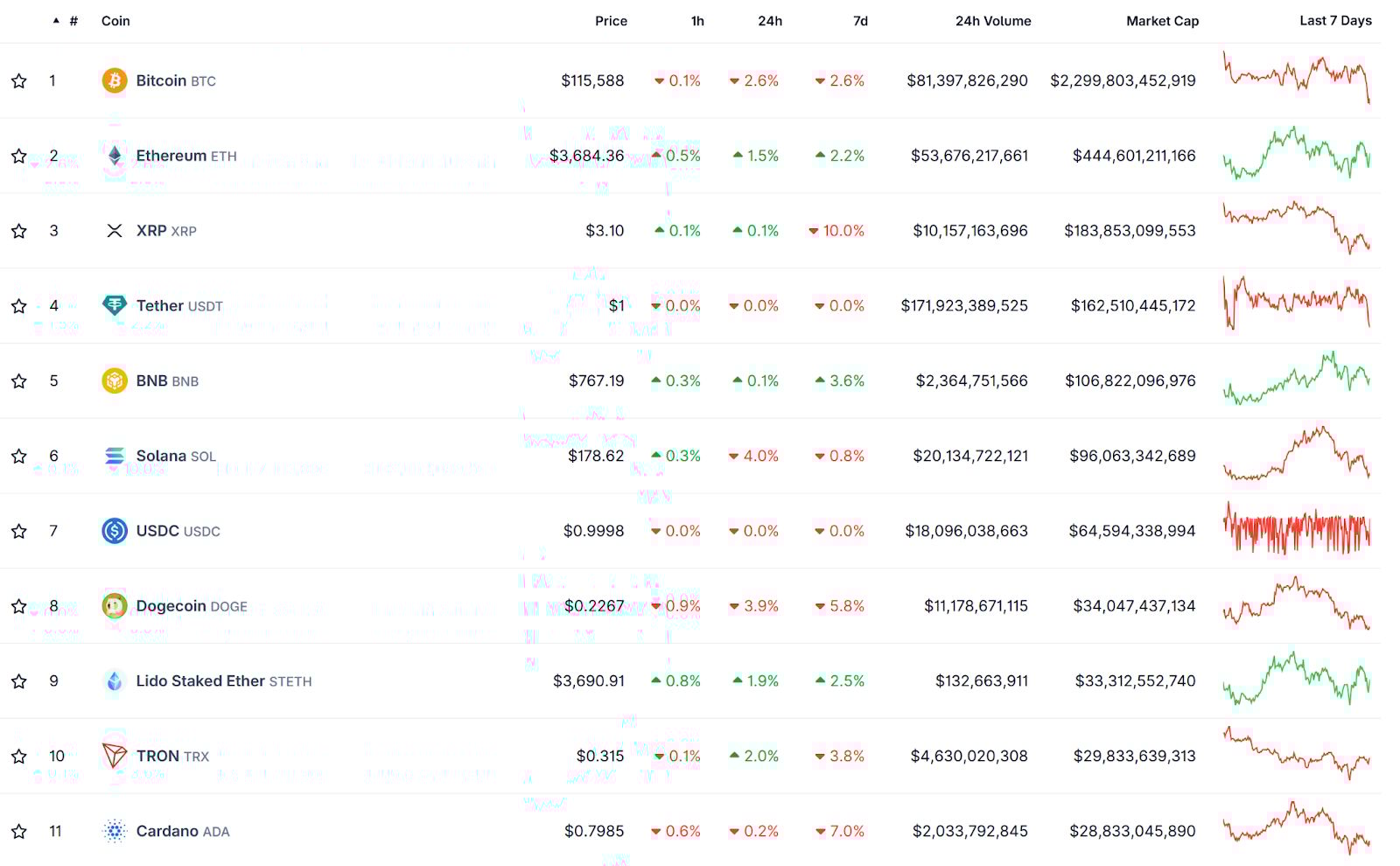Click the Last 7 Days column header

1335,21
